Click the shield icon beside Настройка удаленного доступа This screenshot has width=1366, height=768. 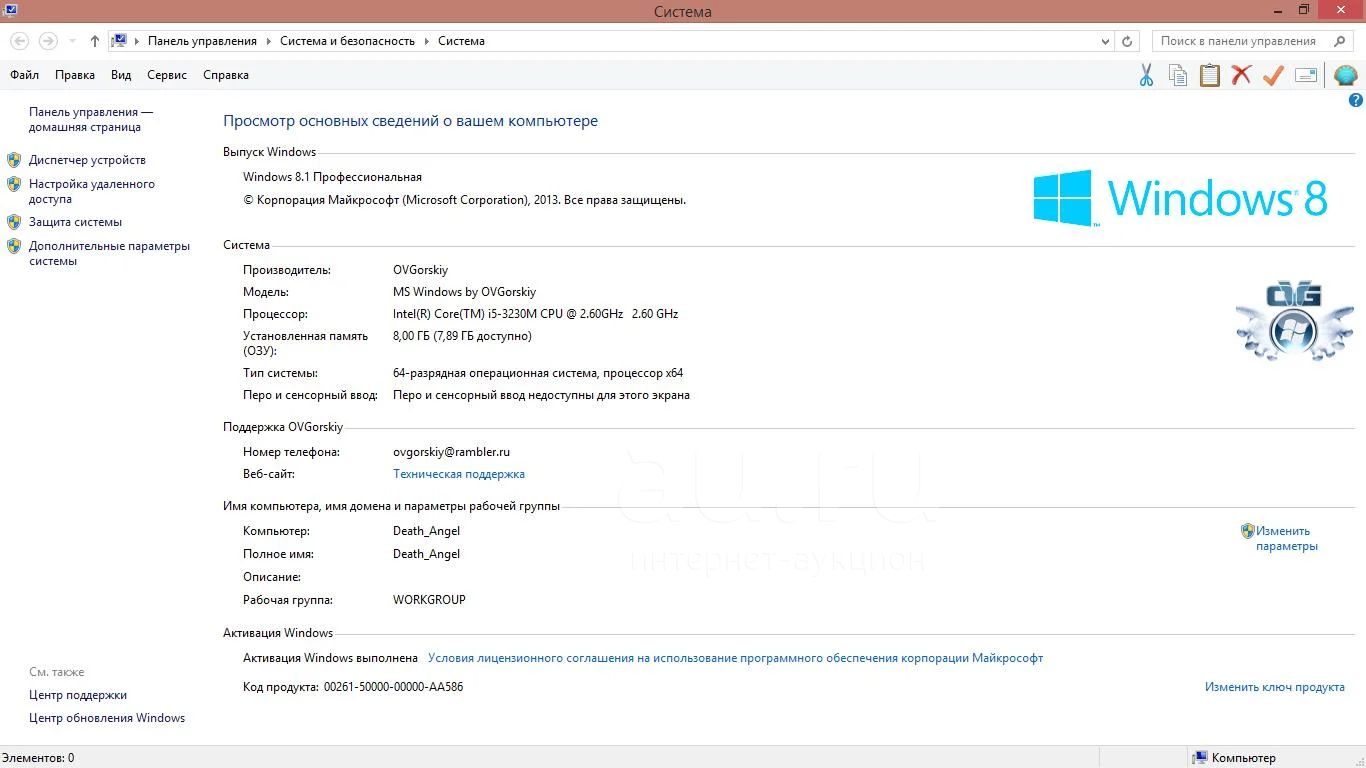click(x=14, y=184)
